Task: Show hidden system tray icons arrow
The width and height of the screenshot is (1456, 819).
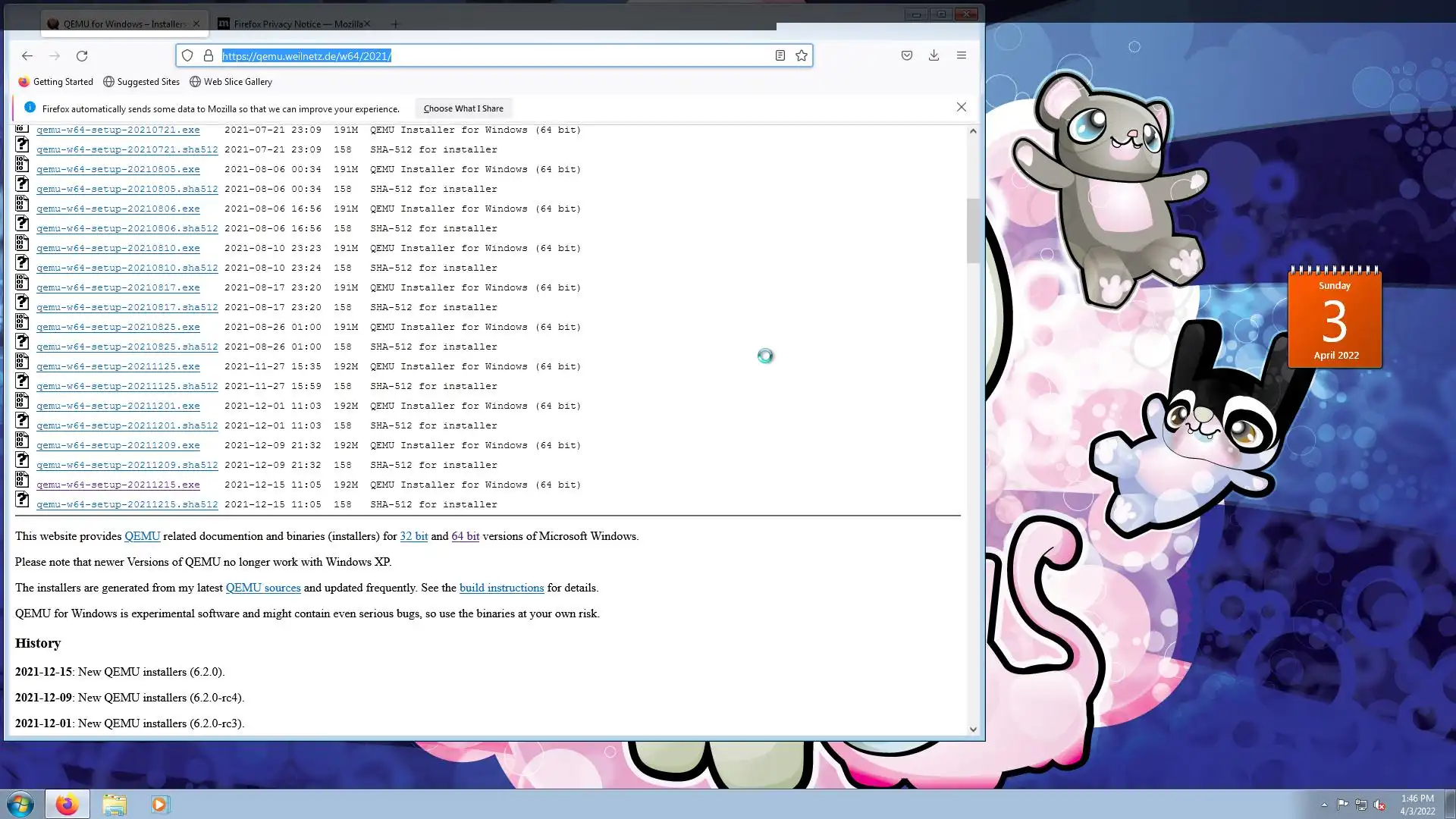Action: [x=1324, y=805]
